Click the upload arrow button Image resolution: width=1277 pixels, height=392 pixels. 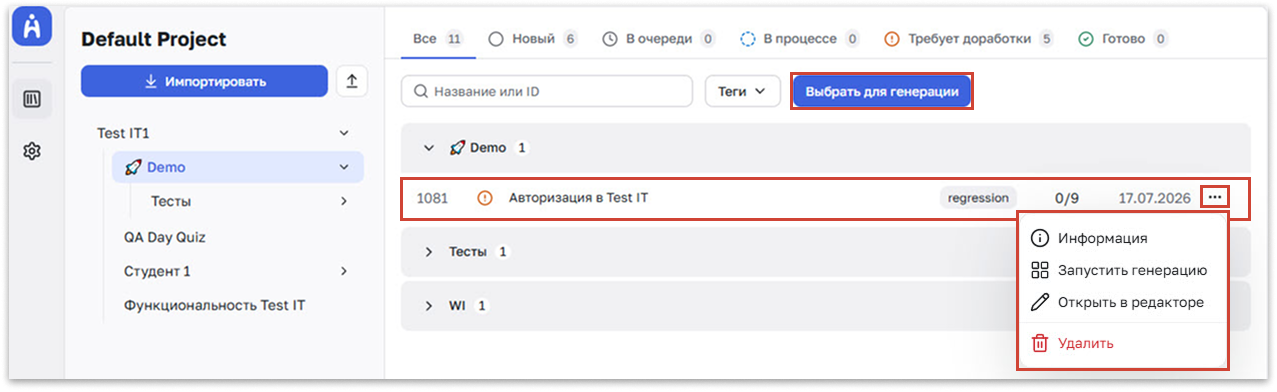pyautogui.click(x=351, y=82)
